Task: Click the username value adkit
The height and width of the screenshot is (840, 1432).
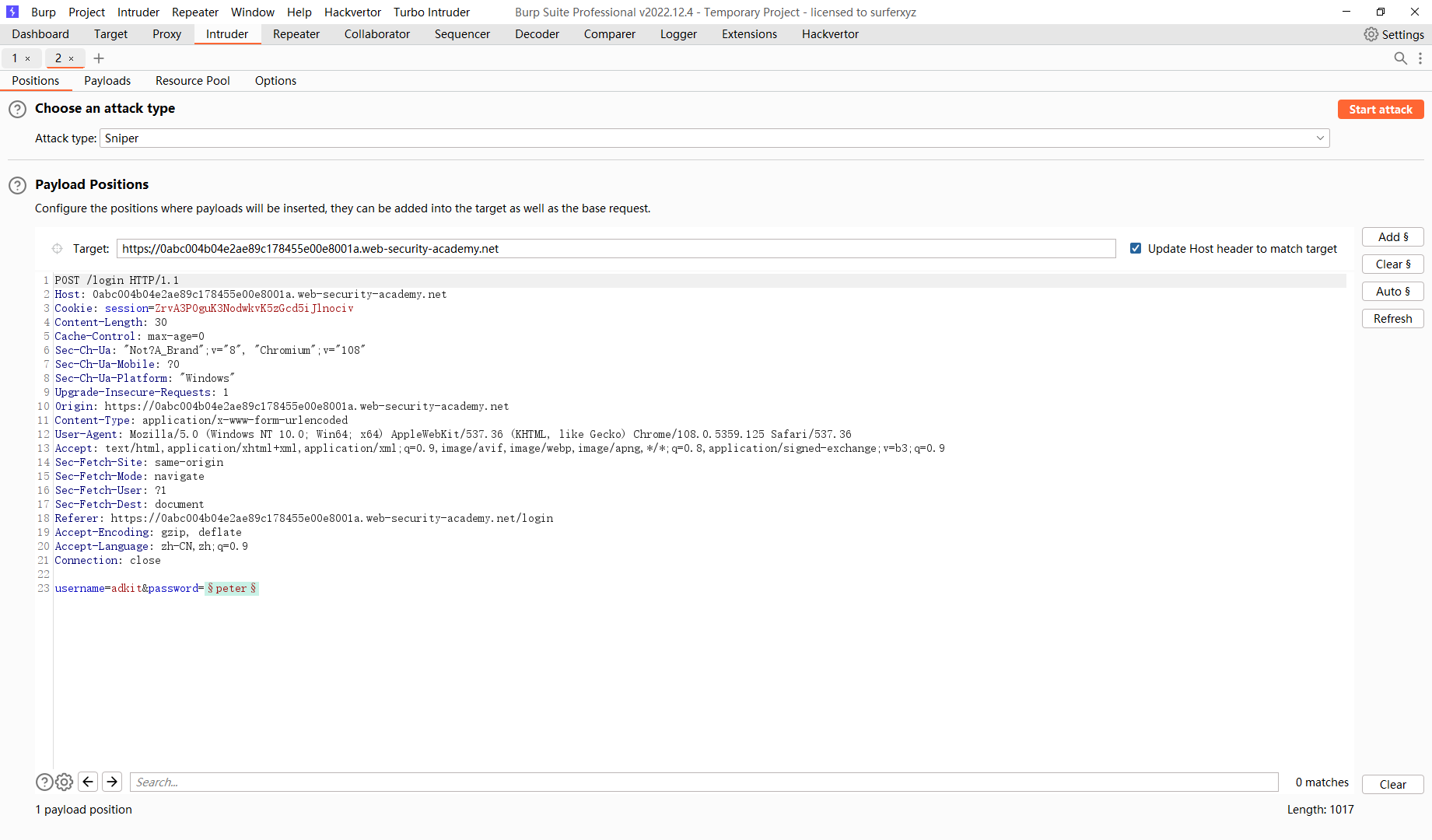Action: click(x=126, y=589)
